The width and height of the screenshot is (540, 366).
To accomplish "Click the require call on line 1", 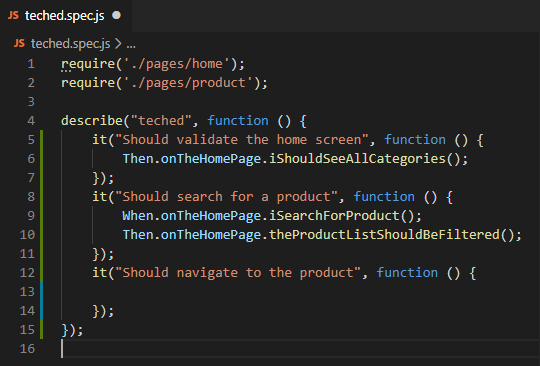I will [x=88, y=64].
